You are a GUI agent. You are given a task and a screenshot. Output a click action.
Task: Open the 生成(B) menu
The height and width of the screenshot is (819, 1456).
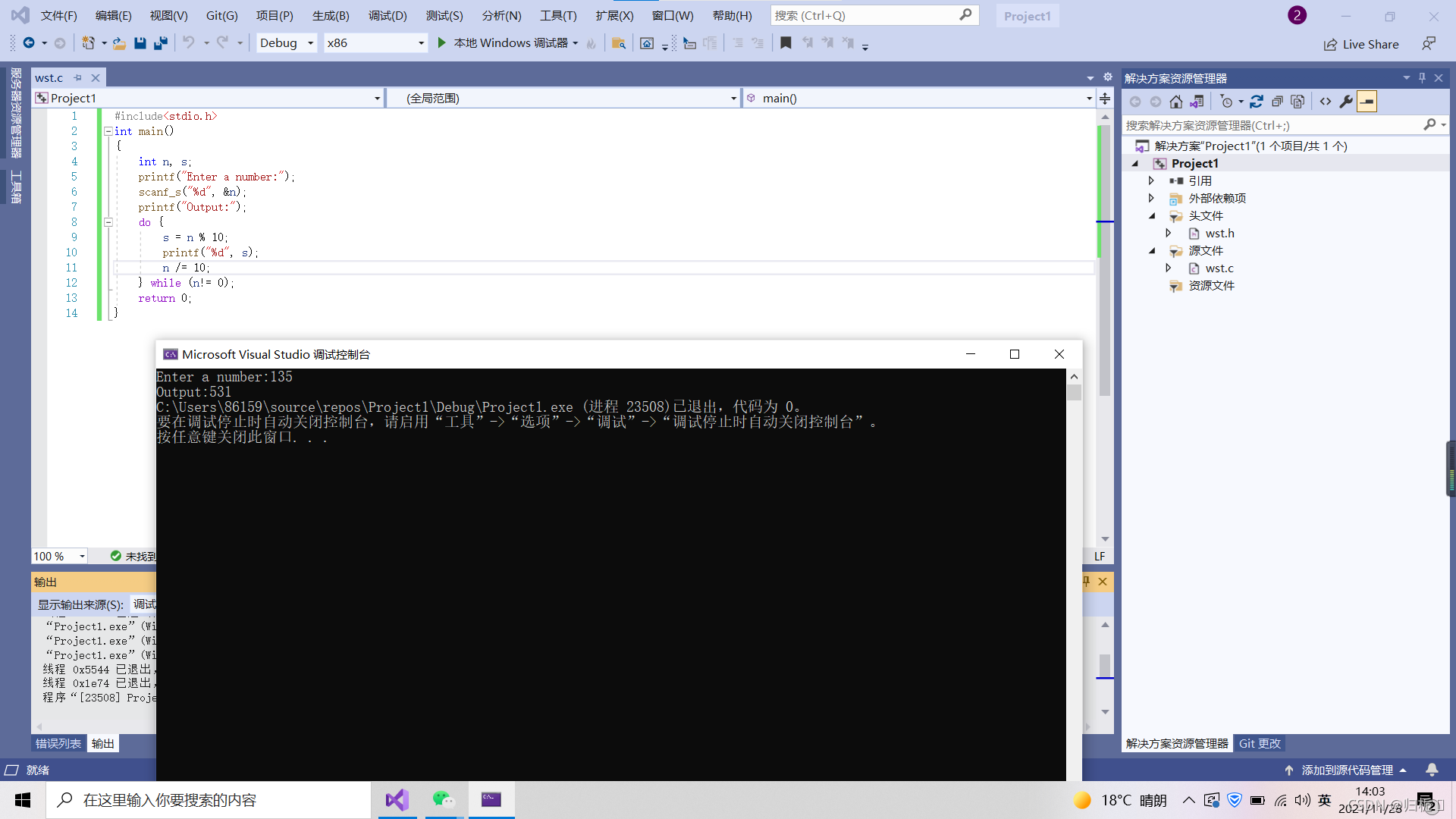[331, 15]
